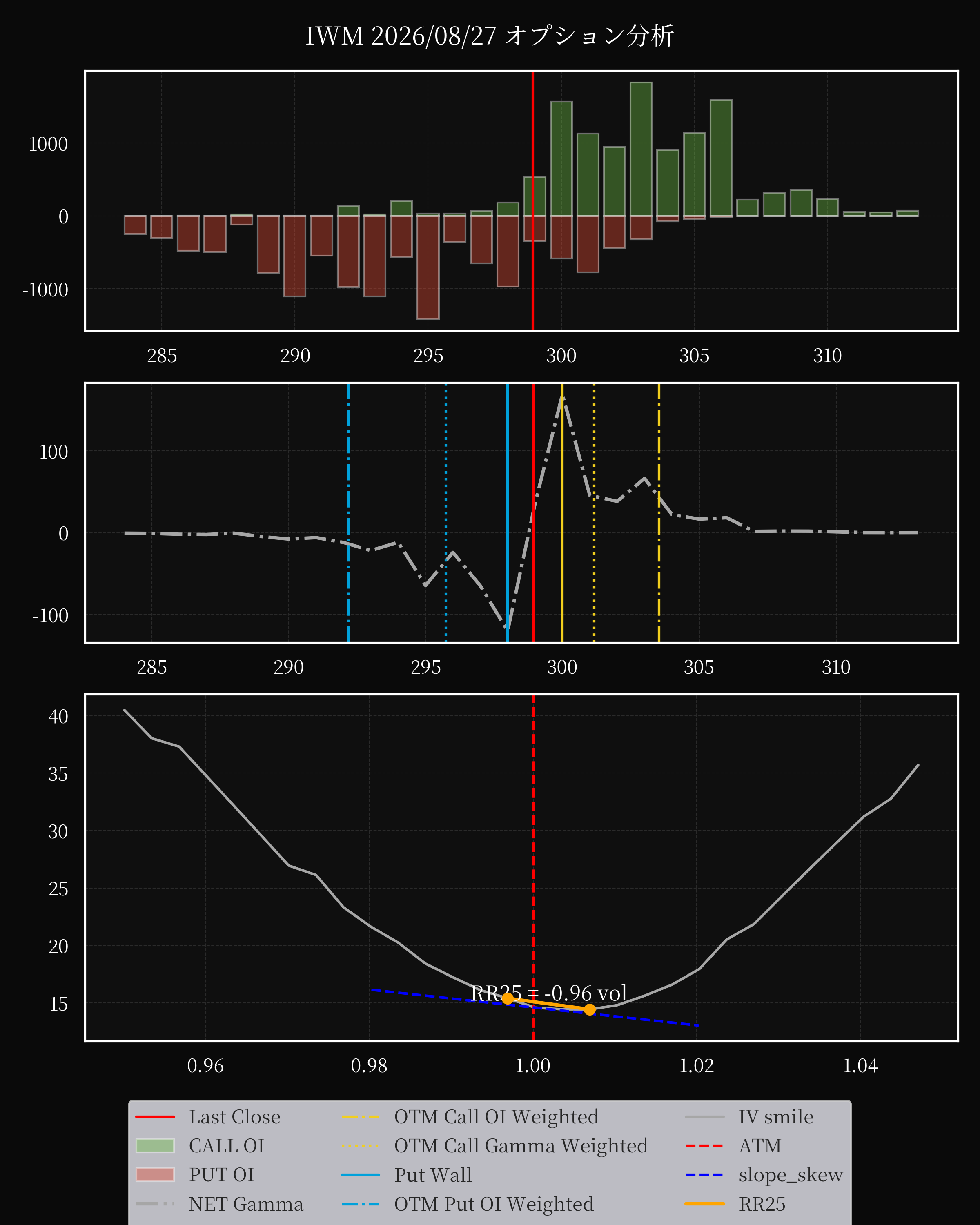Viewport: 980px width, 1225px height.
Task: Click the right orange RR25 marker dot
Action: point(590,1009)
